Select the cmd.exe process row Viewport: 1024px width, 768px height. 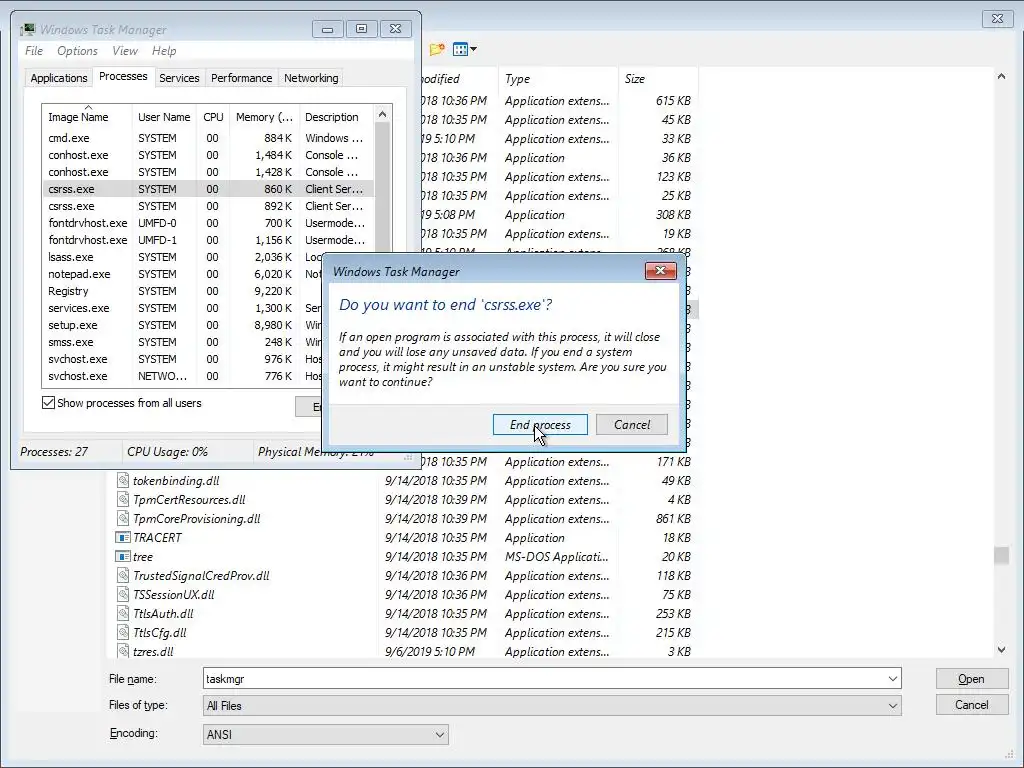point(208,138)
